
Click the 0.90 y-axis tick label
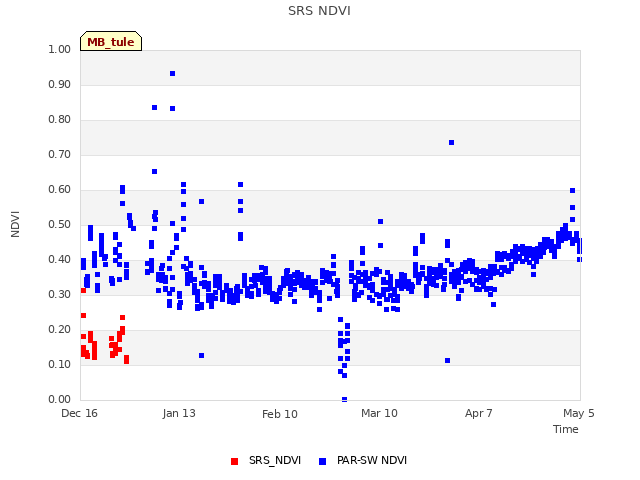click(x=59, y=84)
